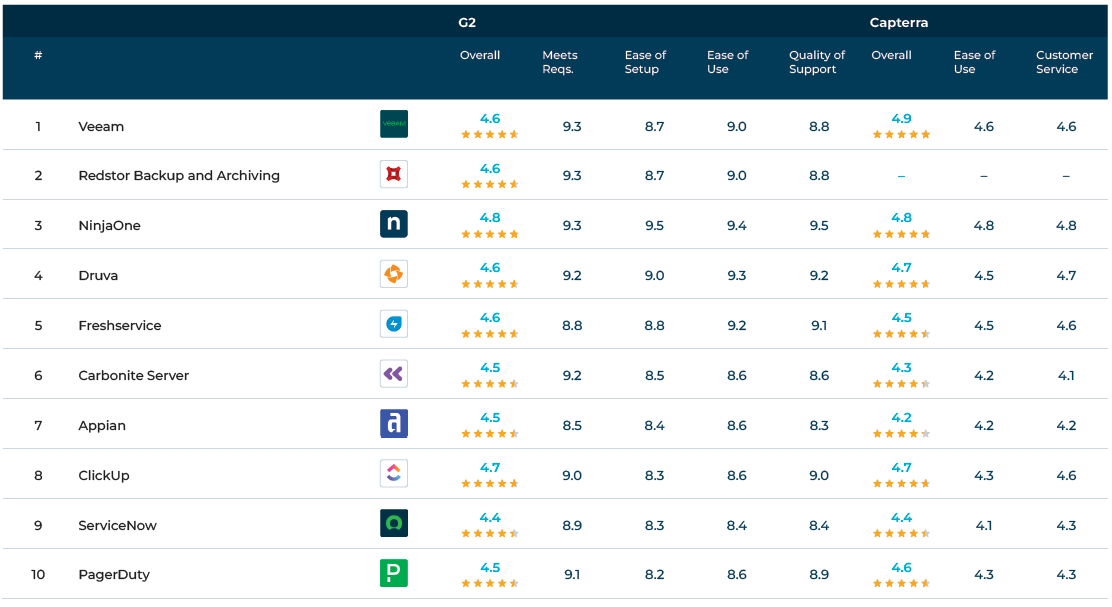The image size is (1112, 607).
Task: Click the Veeam logo icon
Action: click(394, 124)
